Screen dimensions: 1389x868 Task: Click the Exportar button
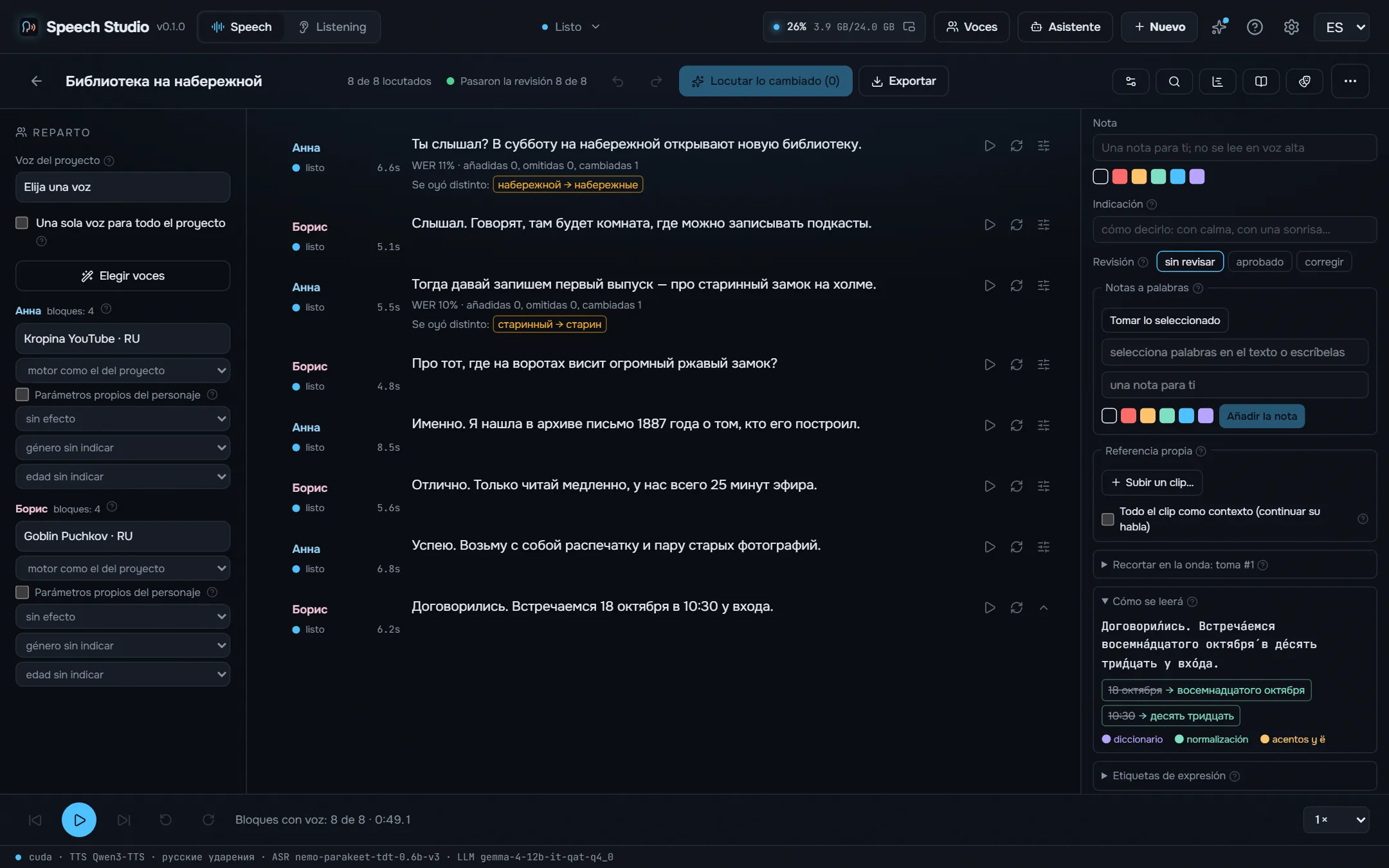[903, 81]
